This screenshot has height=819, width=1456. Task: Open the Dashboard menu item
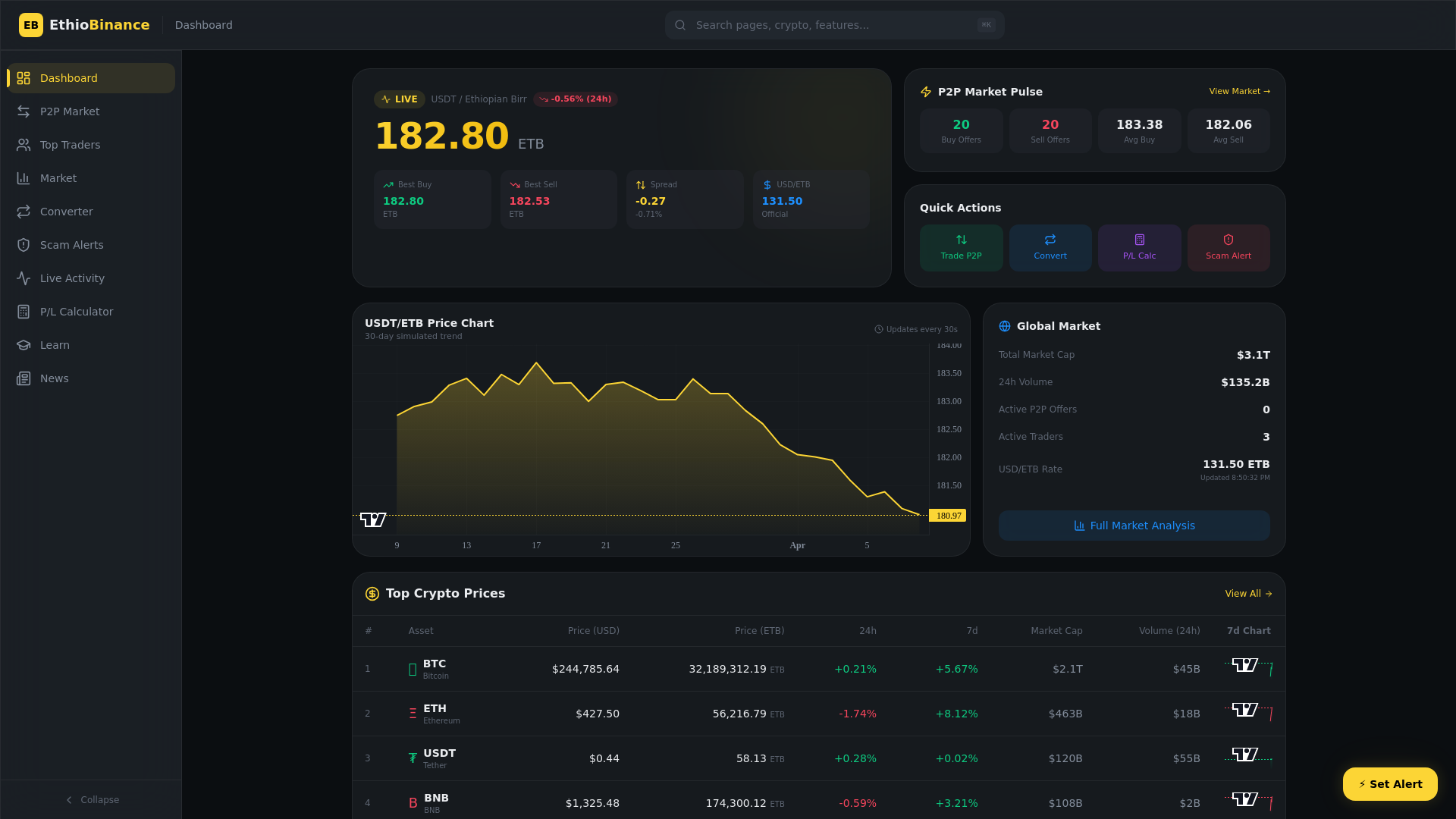92,78
